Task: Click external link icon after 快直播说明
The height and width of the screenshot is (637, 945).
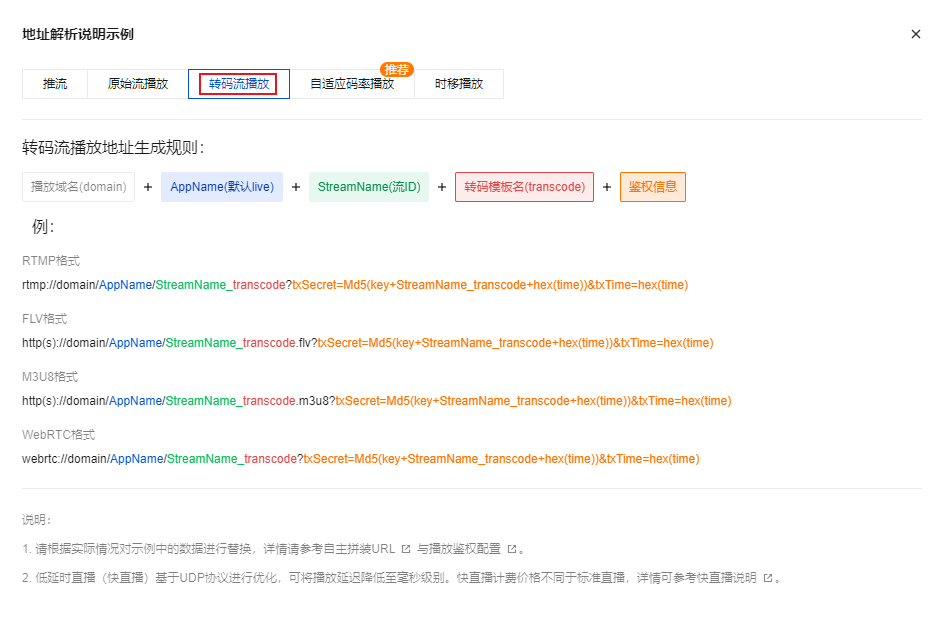Action: [768, 578]
